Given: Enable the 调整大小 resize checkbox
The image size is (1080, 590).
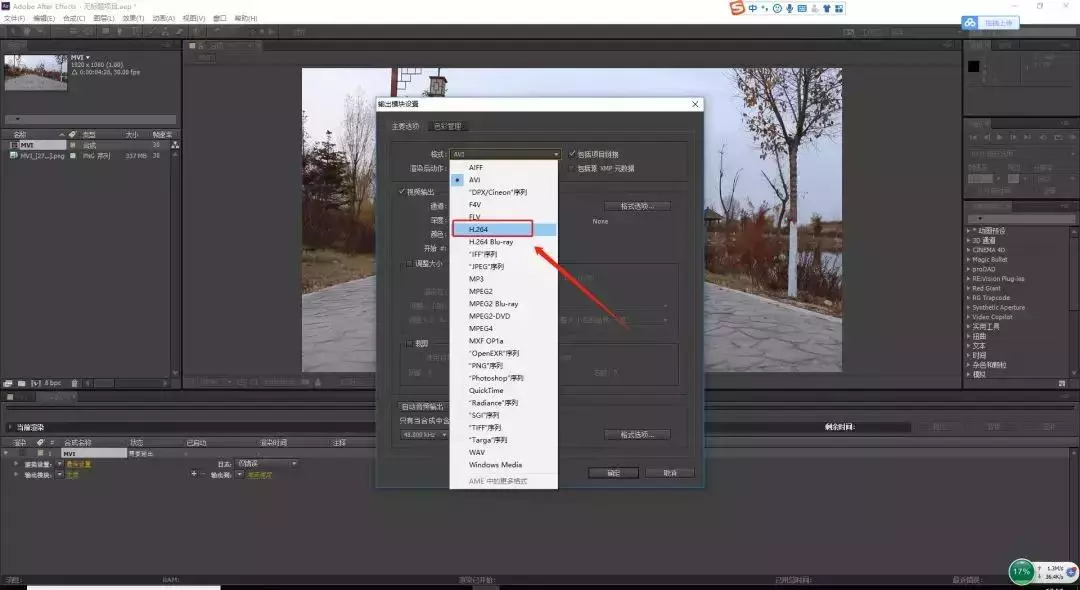Looking at the screenshot, I should pos(409,264).
